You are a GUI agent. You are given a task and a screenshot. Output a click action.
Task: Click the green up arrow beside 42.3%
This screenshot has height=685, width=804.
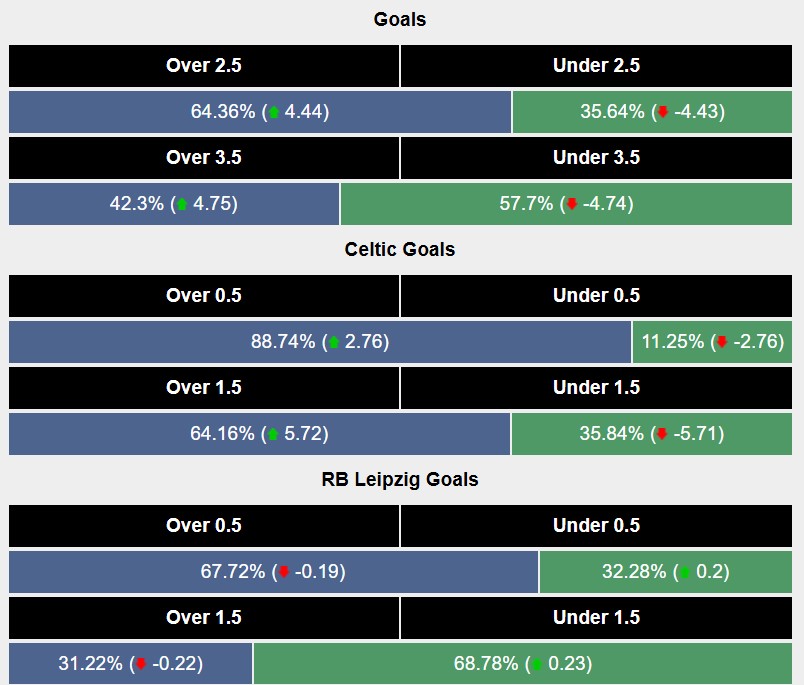coord(182,205)
